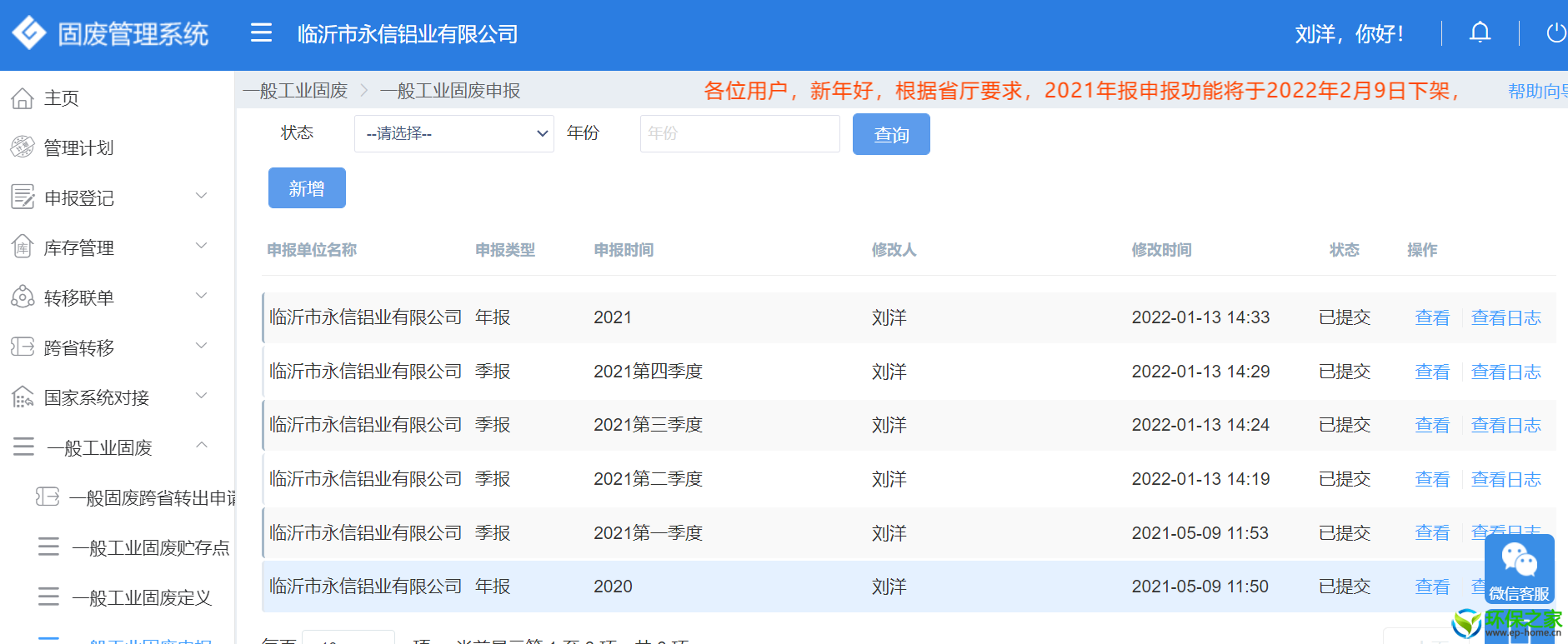
Task: Click the 一般工业固废贮存点 list icon
Action: [48, 547]
